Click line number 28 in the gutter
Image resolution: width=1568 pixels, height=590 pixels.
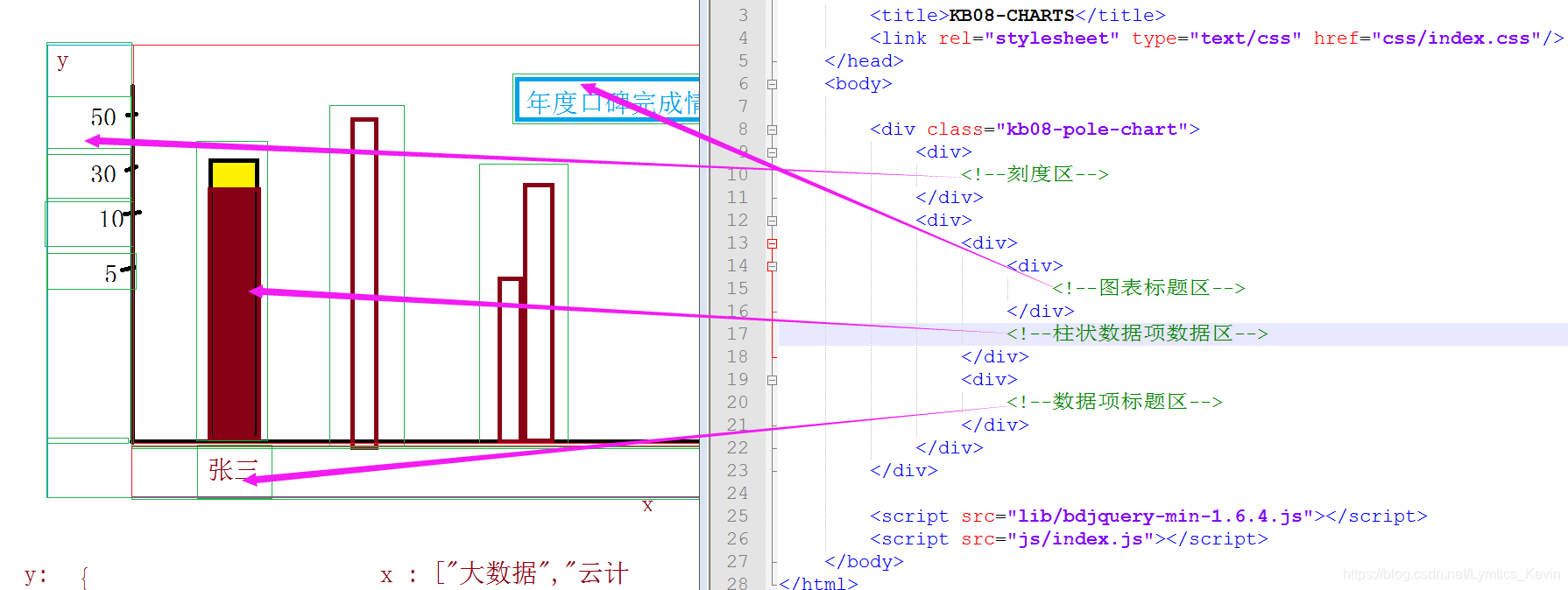coord(738,583)
